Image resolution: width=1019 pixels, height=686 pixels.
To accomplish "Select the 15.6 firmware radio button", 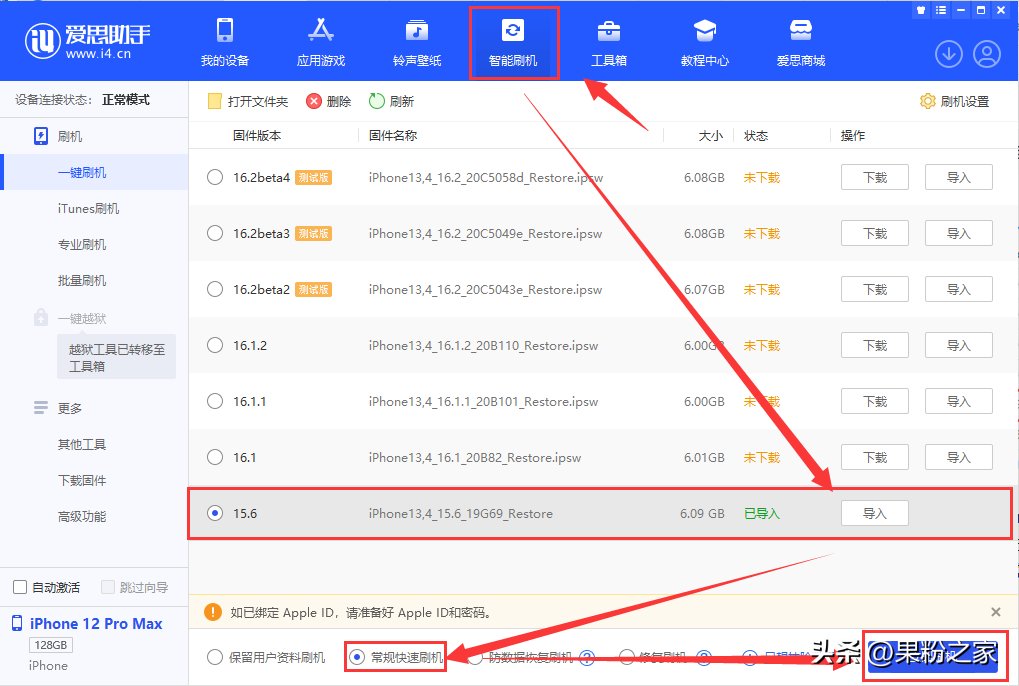I will 214,513.
